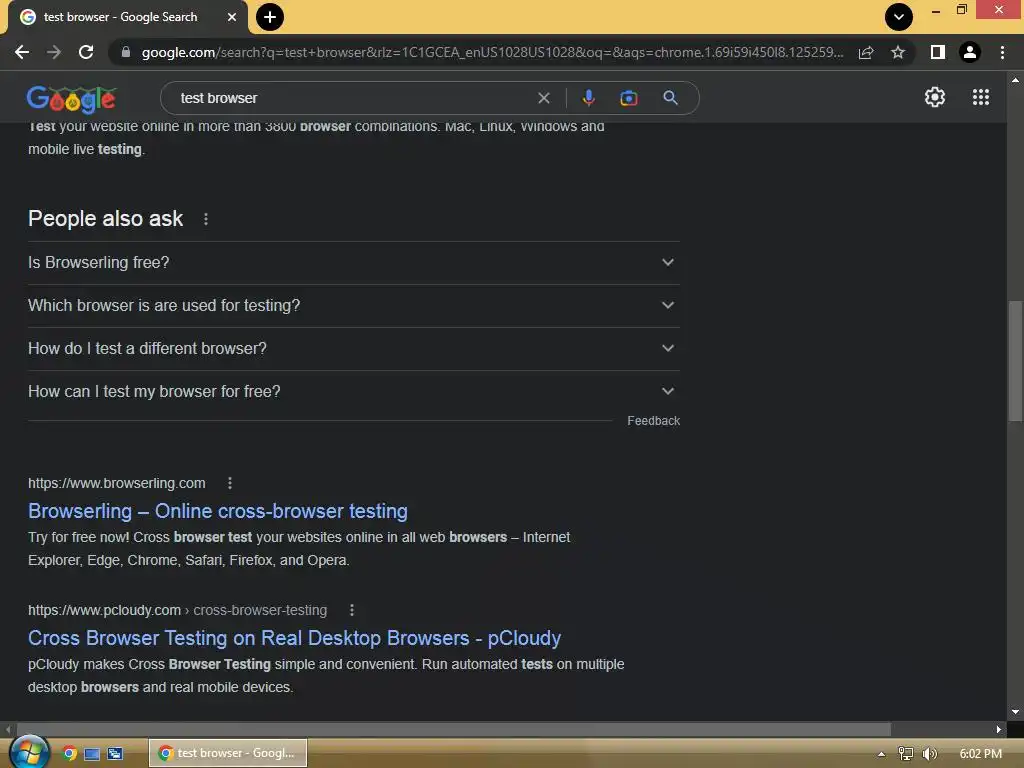View site information via lock icon
The height and width of the screenshot is (768, 1024).
coord(126,52)
